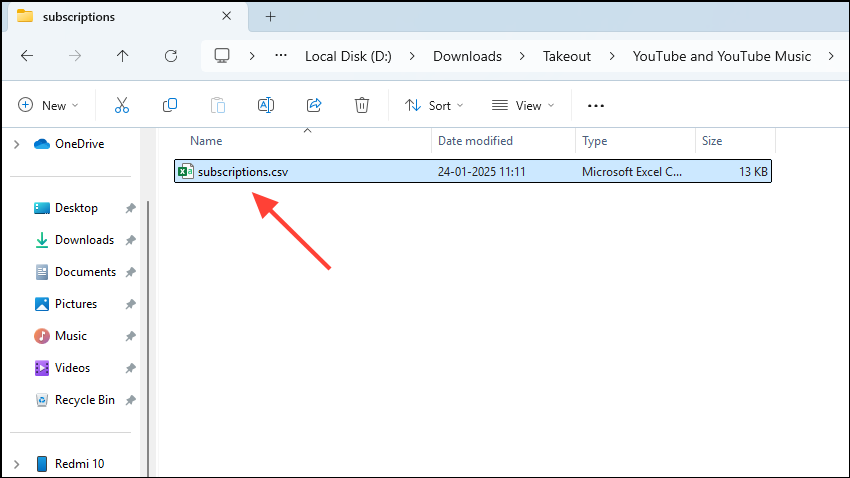This screenshot has width=850, height=478.
Task: Click the pin icon beside Downloads
Action: coord(131,240)
